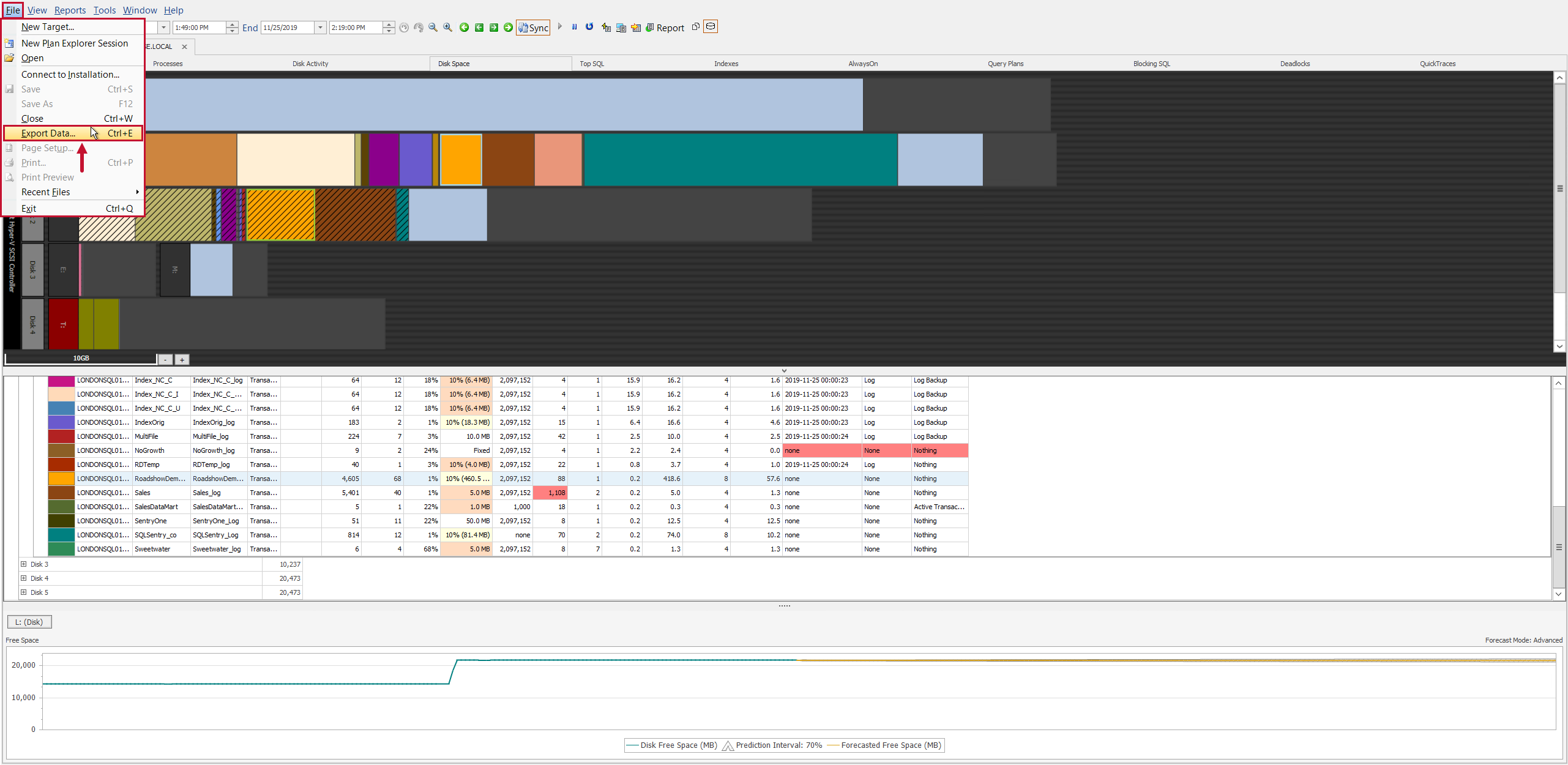Click the green back navigation arrow icon
Viewport: 1568px width, 765px height.
[464, 27]
